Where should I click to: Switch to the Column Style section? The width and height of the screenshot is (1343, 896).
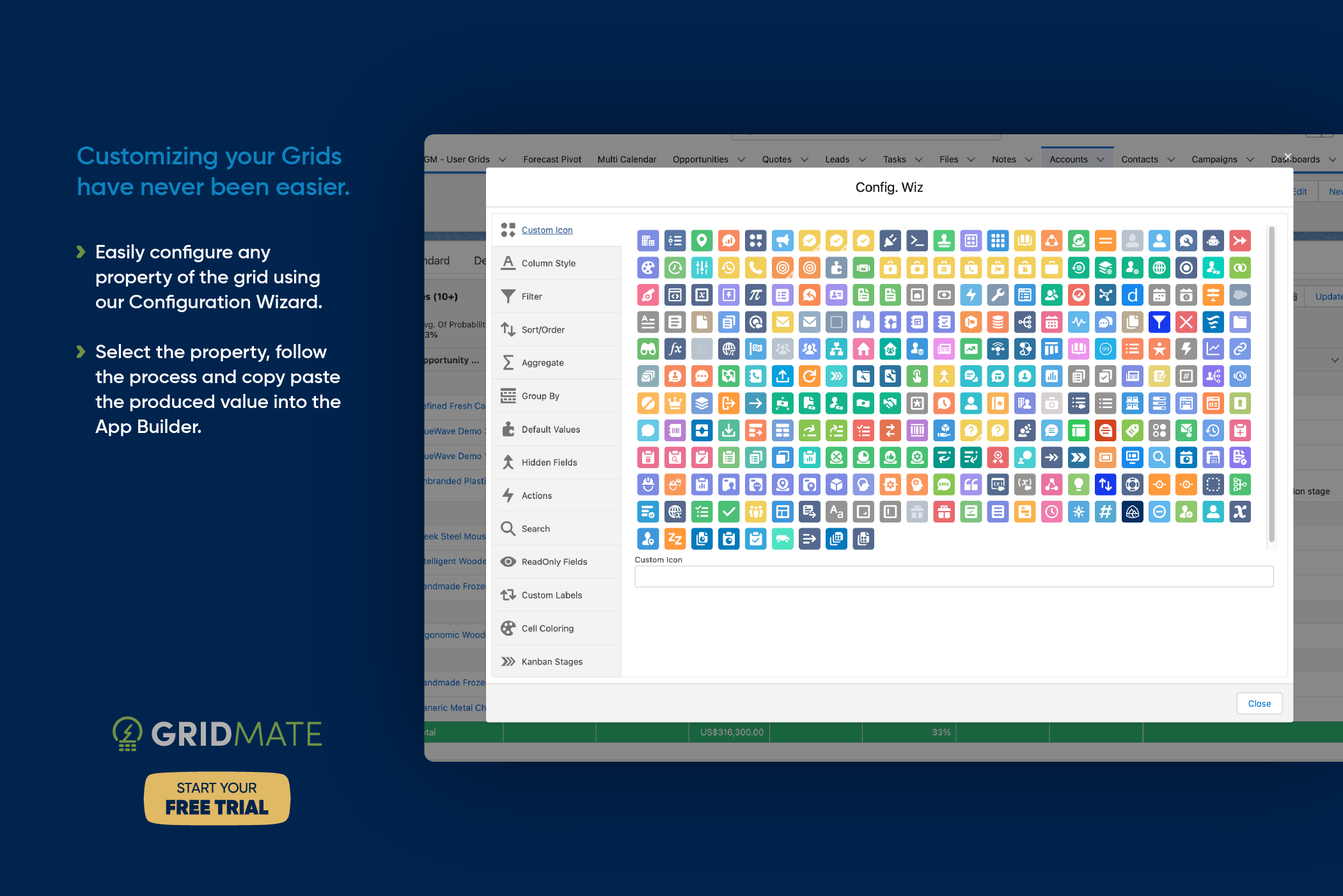[x=548, y=263]
